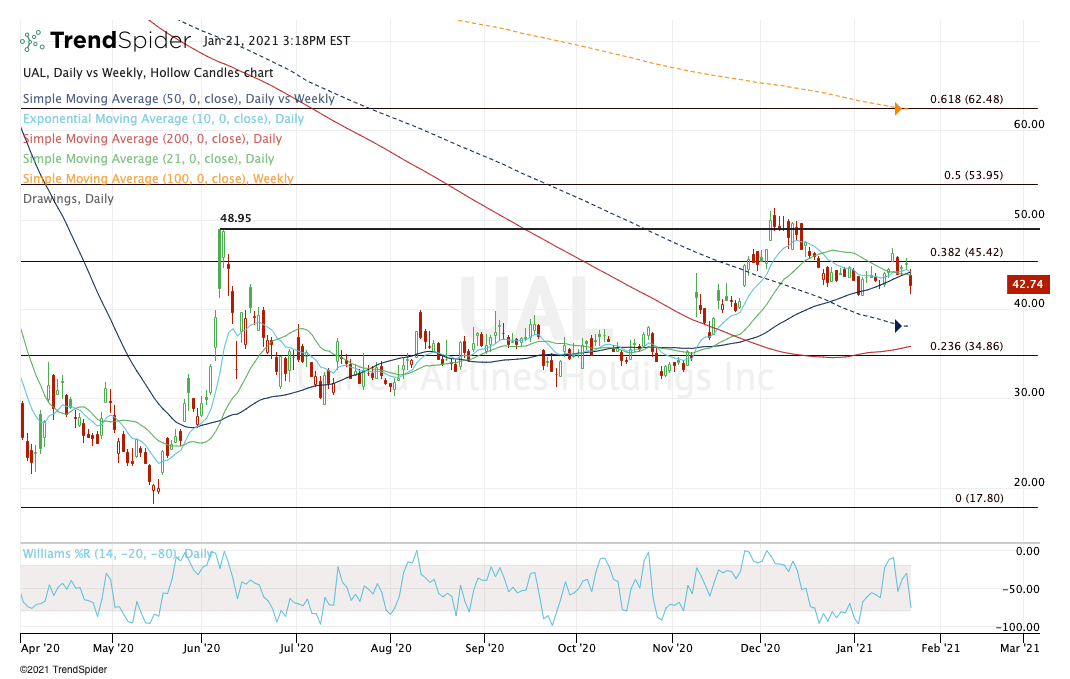Screen dimensions: 1070x679
Task: Click the Drawings, Daily legend entry
Action: coord(68,199)
